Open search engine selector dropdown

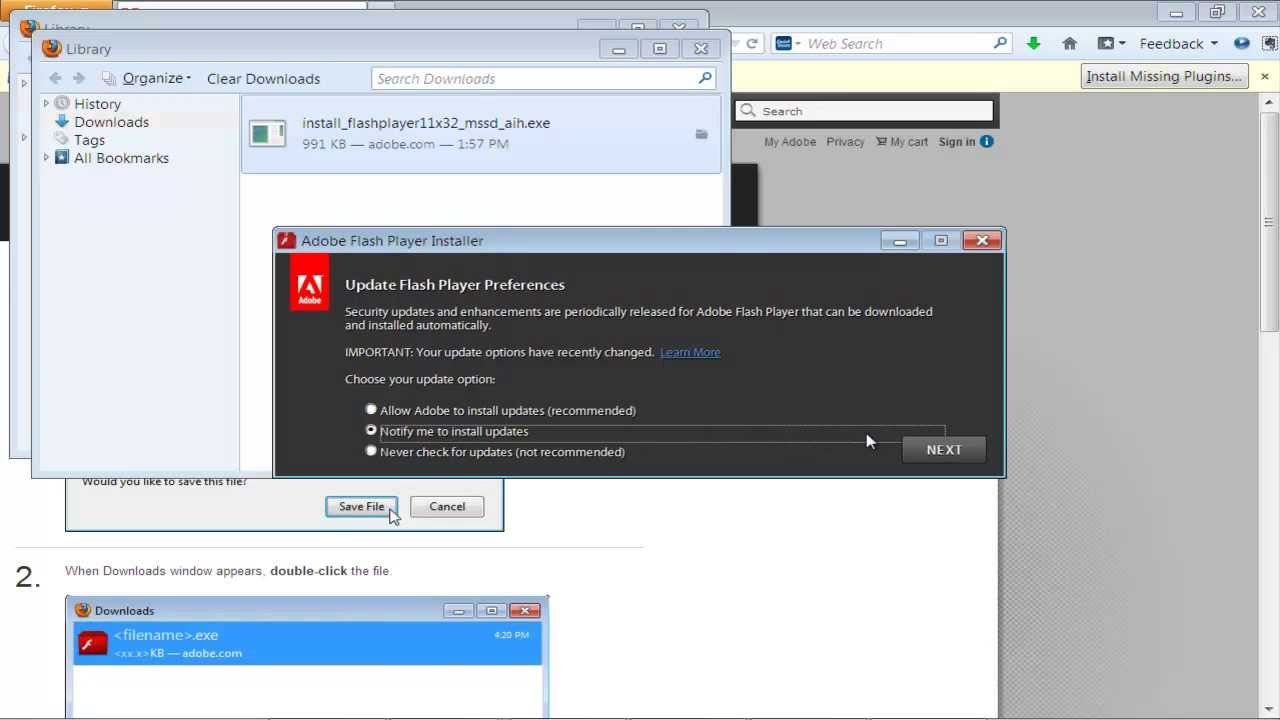(787, 44)
